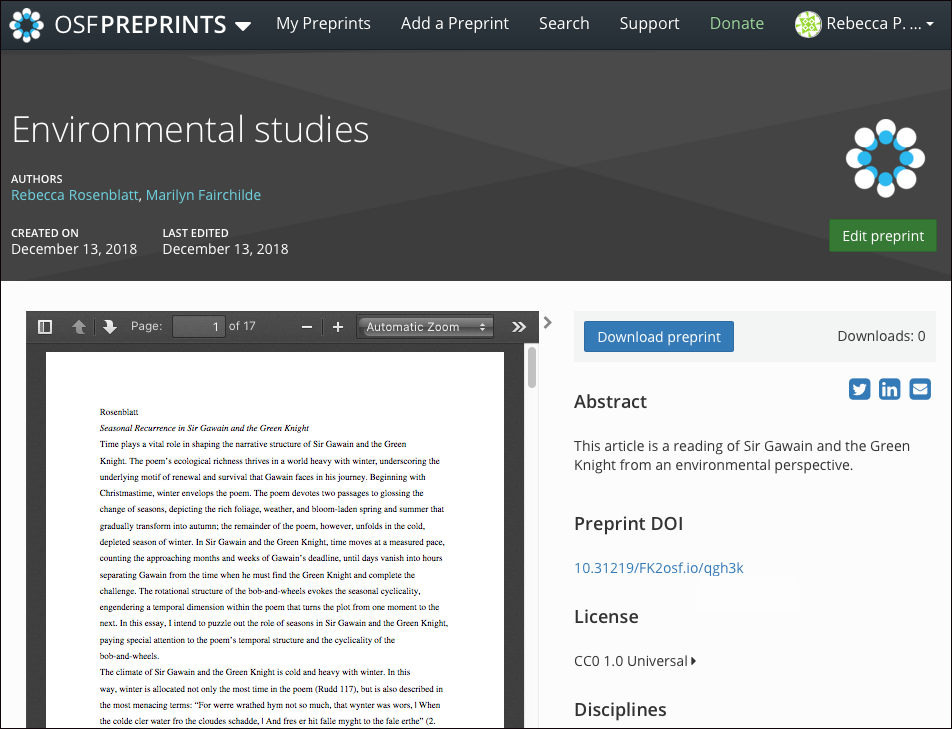Click the Edit preprint button
Screen dimensions: 952x729
882,235
